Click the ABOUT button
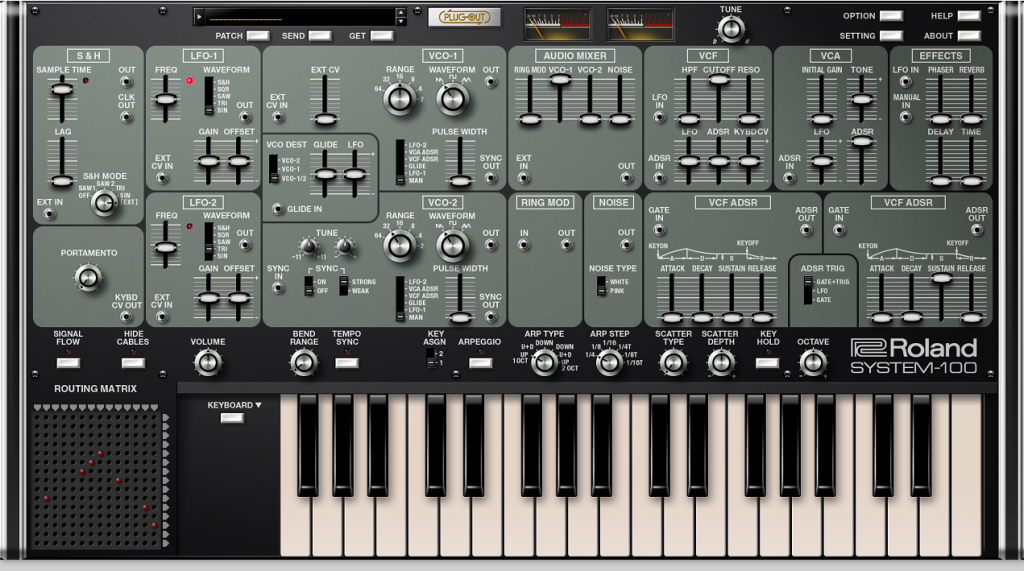Screen dimensions: 1024x571 coord(968,35)
